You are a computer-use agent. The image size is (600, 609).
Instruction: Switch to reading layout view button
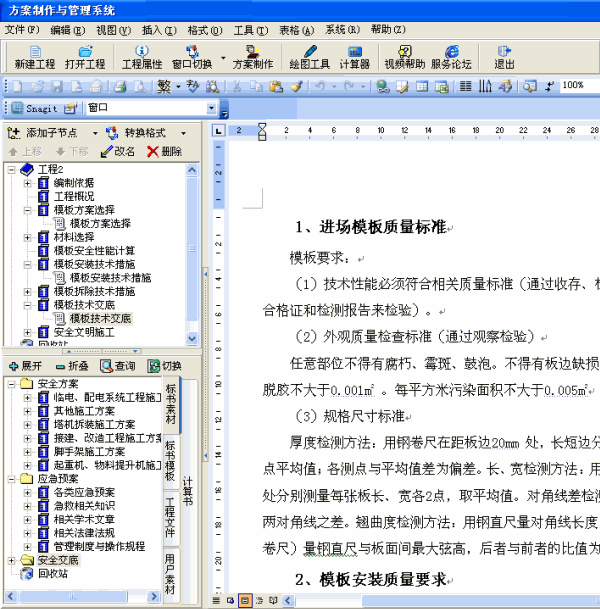point(273,600)
